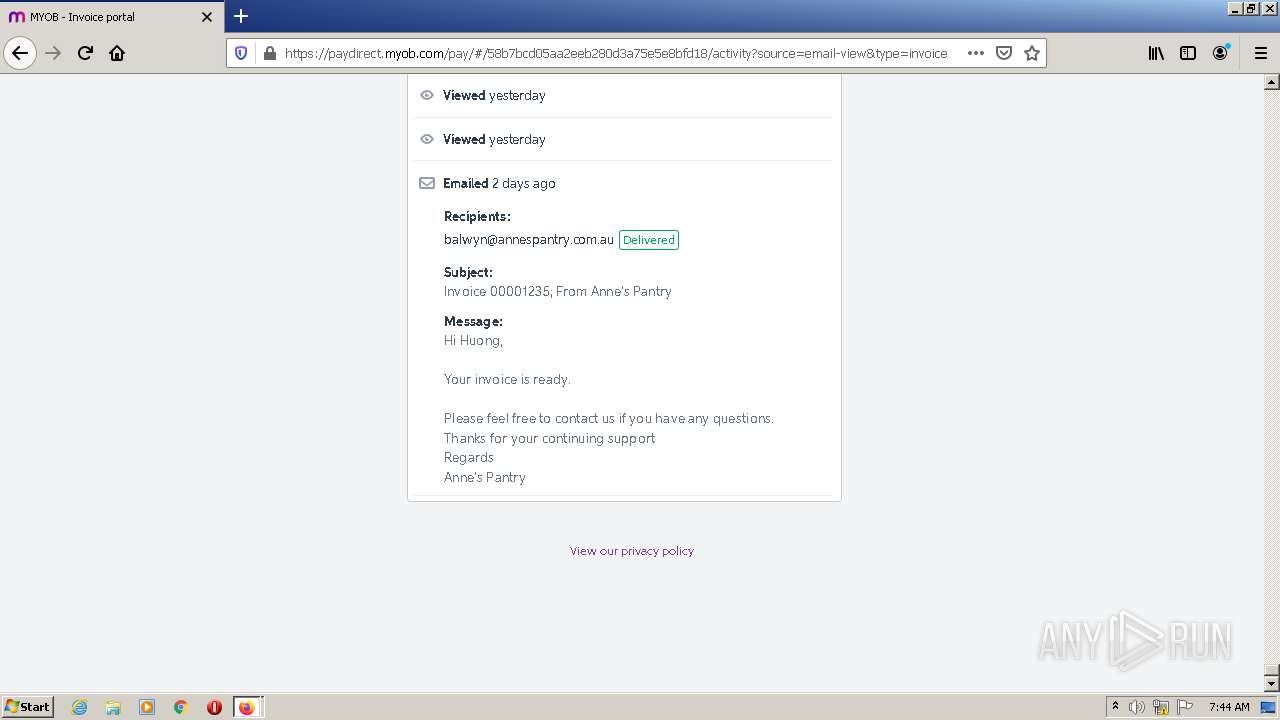Click the Emailed 2 days ago entry
The image size is (1280, 720).
pos(499,183)
